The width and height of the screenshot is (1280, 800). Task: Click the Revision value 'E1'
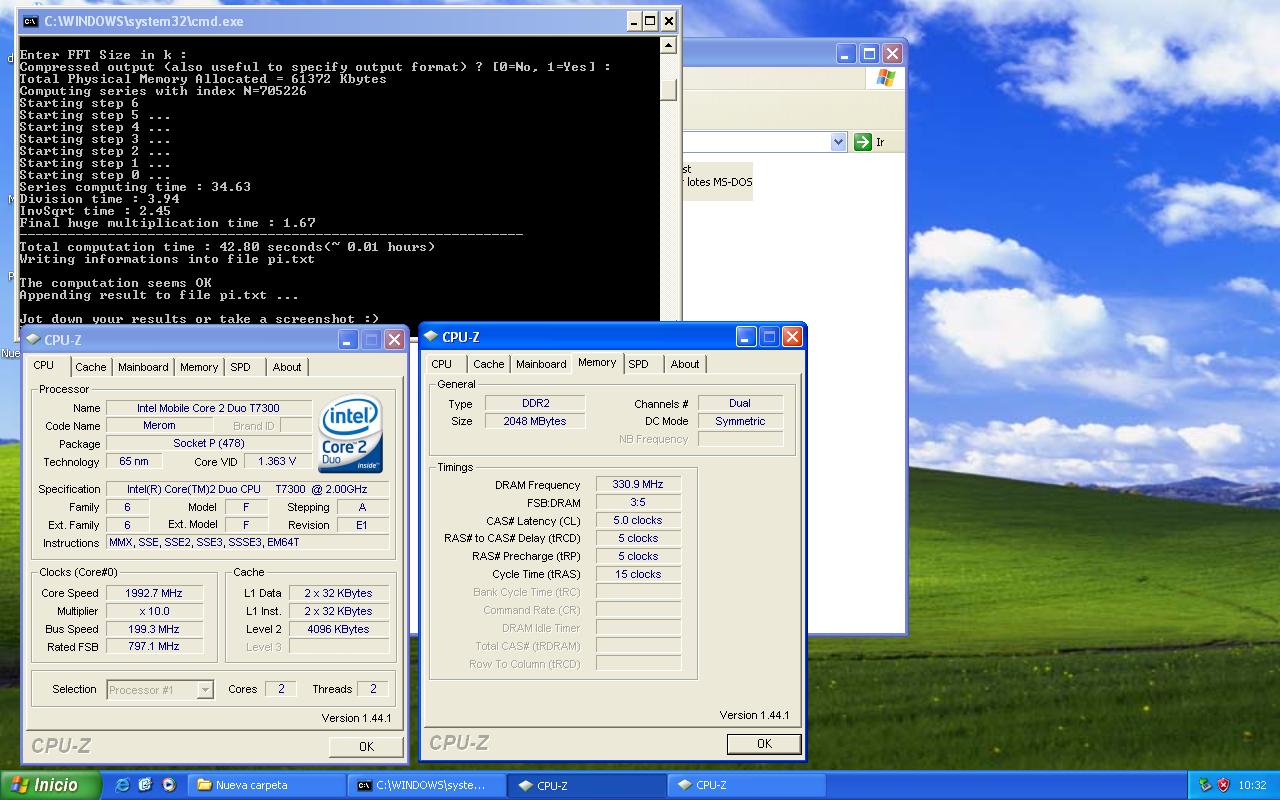[362, 525]
